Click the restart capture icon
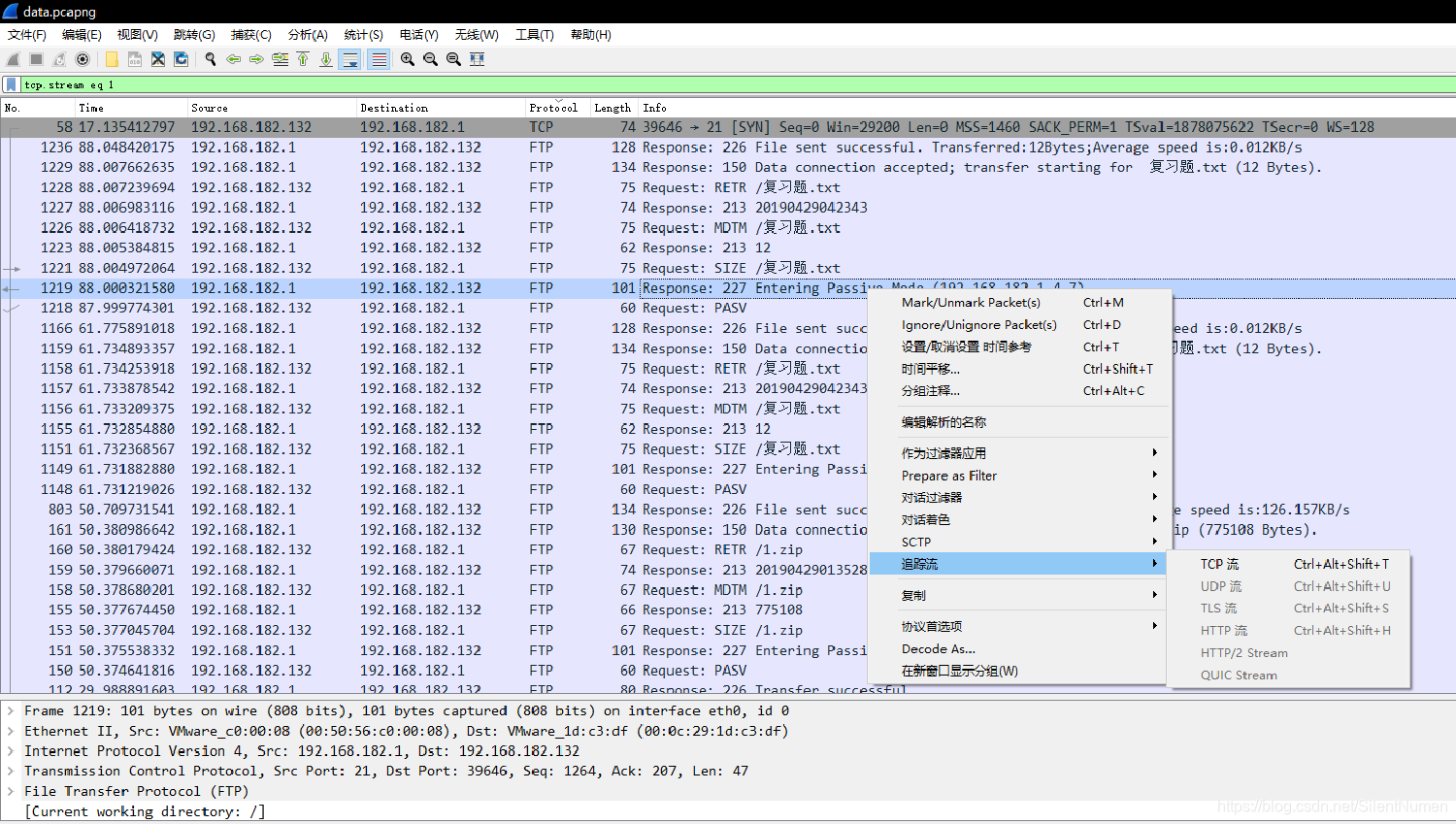Screen dimensions: 1456x824 coord(59,59)
